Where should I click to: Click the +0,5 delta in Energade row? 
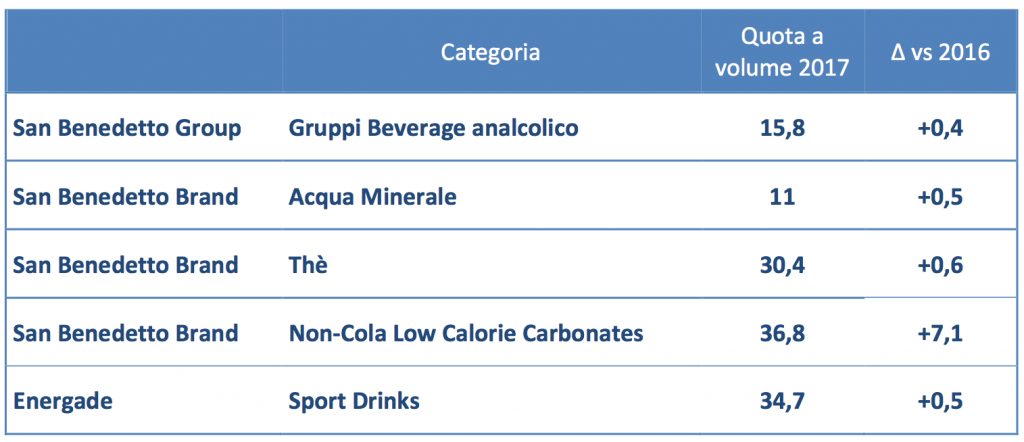click(940, 401)
